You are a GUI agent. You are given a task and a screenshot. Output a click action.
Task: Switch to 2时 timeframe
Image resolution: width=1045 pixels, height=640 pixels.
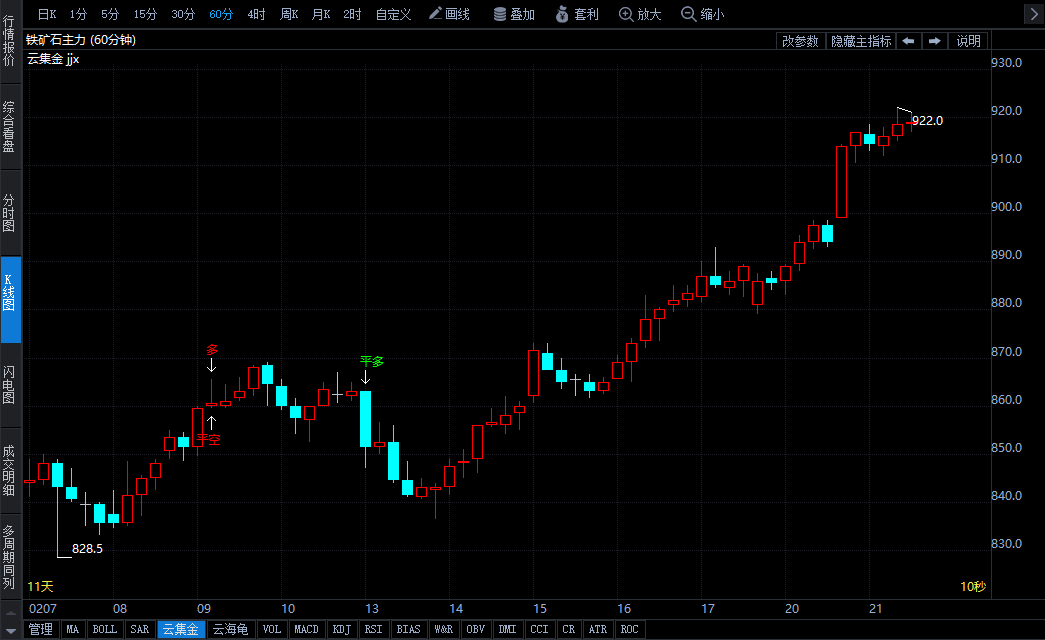(x=353, y=14)
